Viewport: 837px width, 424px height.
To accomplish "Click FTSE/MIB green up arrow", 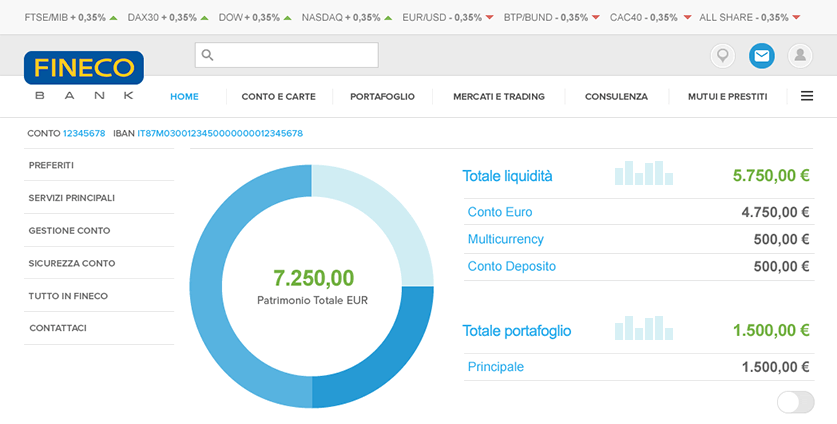I will point(113,18).
